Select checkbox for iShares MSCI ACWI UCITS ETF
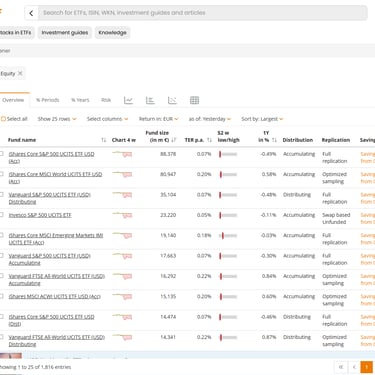Image resolution: width=375 pixels, height=375 pixels. (2, 296)
